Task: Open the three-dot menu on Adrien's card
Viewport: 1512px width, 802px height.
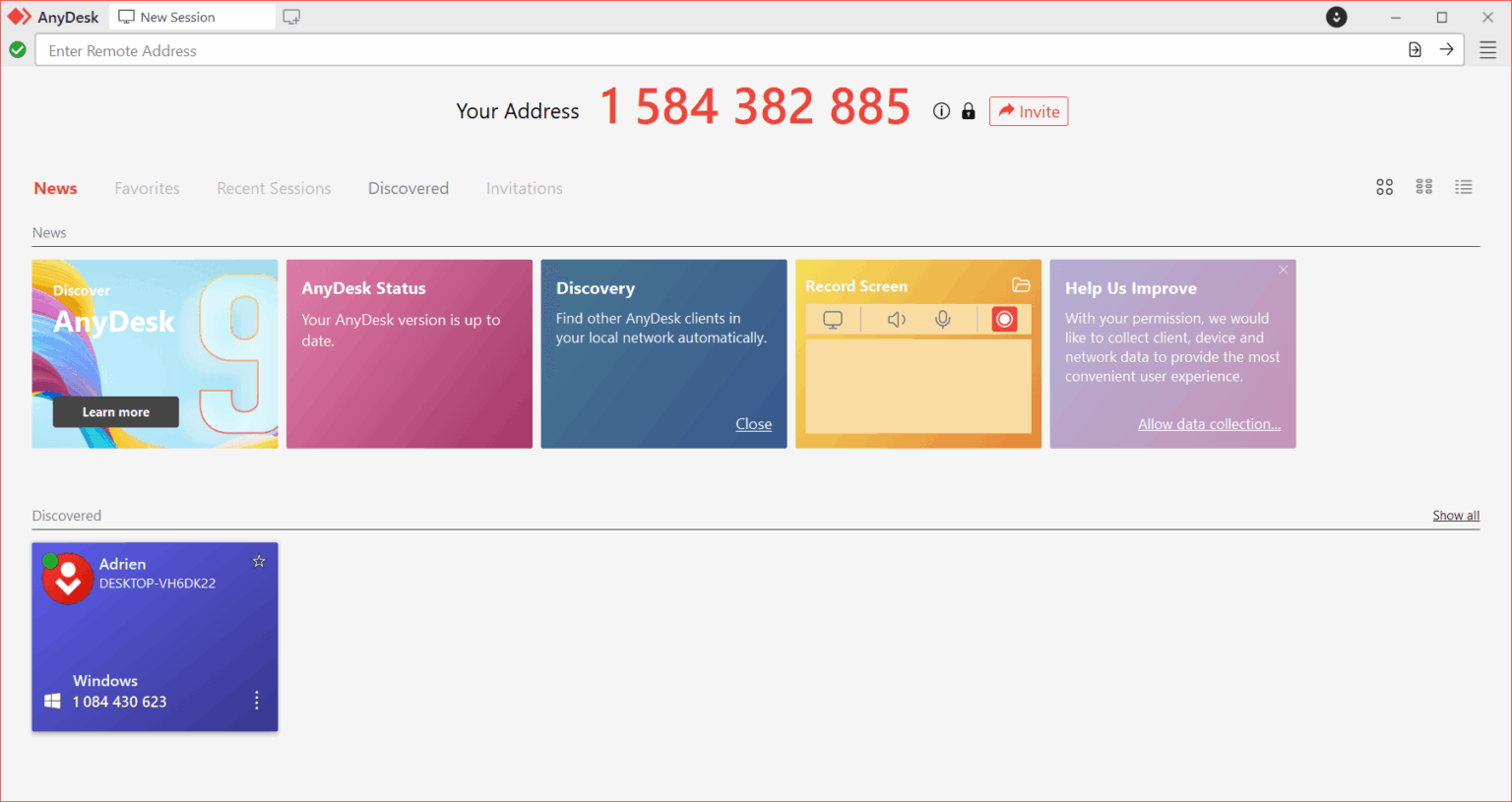Action: coord(257,700)
